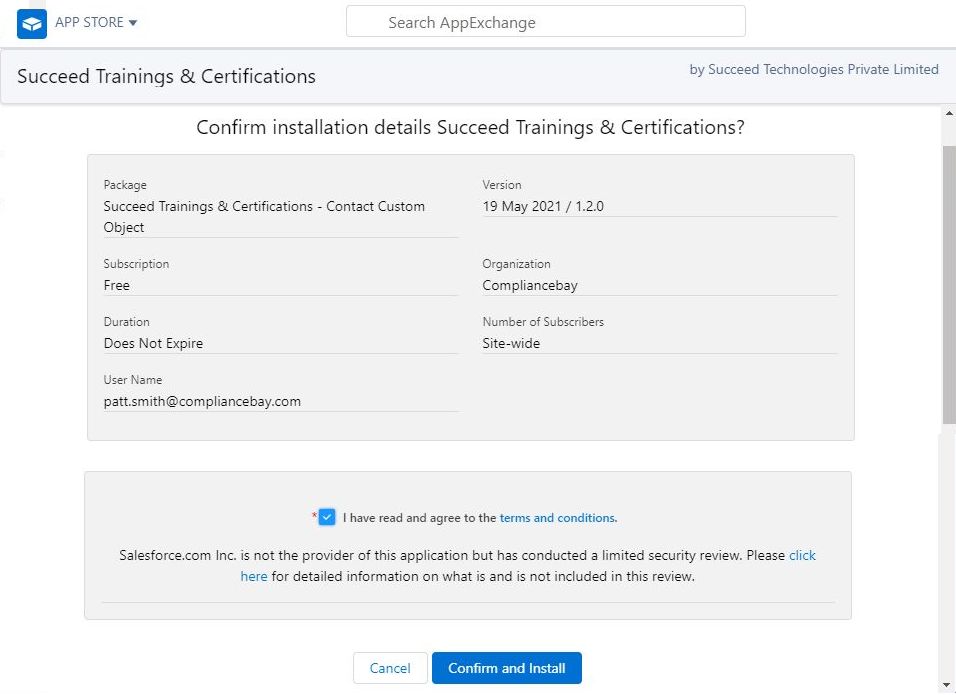Open the terms and conditions link
This screenshot has height=695, width=956.
point(558,518)
